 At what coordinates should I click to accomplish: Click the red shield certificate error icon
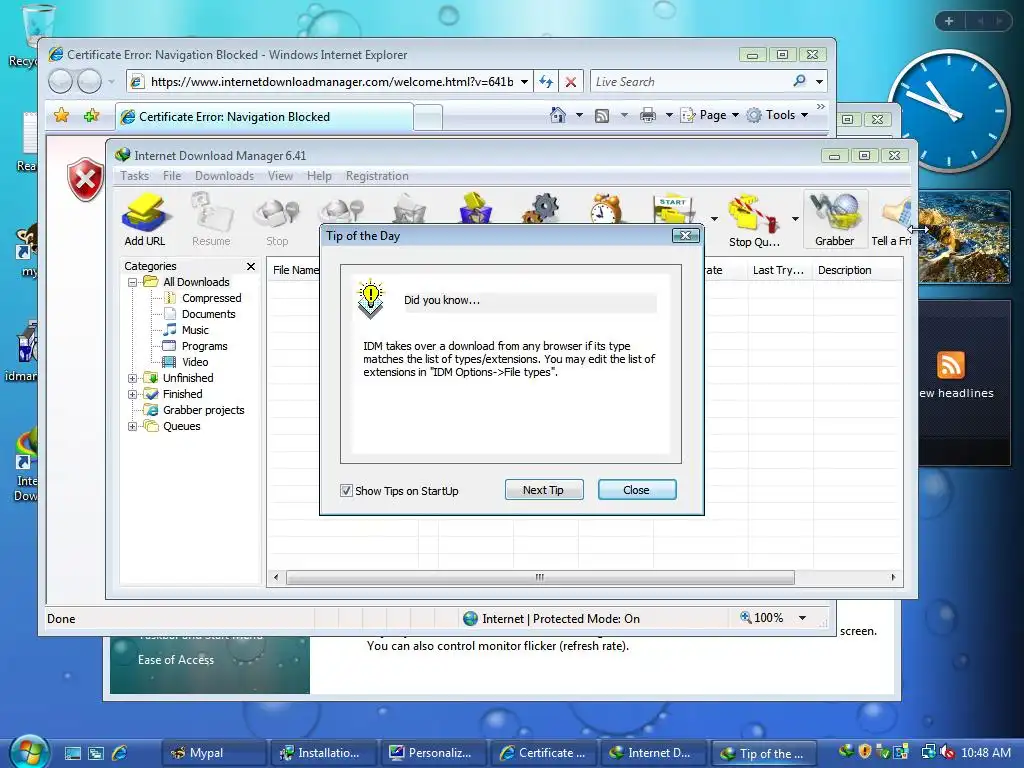pos(85,179)
